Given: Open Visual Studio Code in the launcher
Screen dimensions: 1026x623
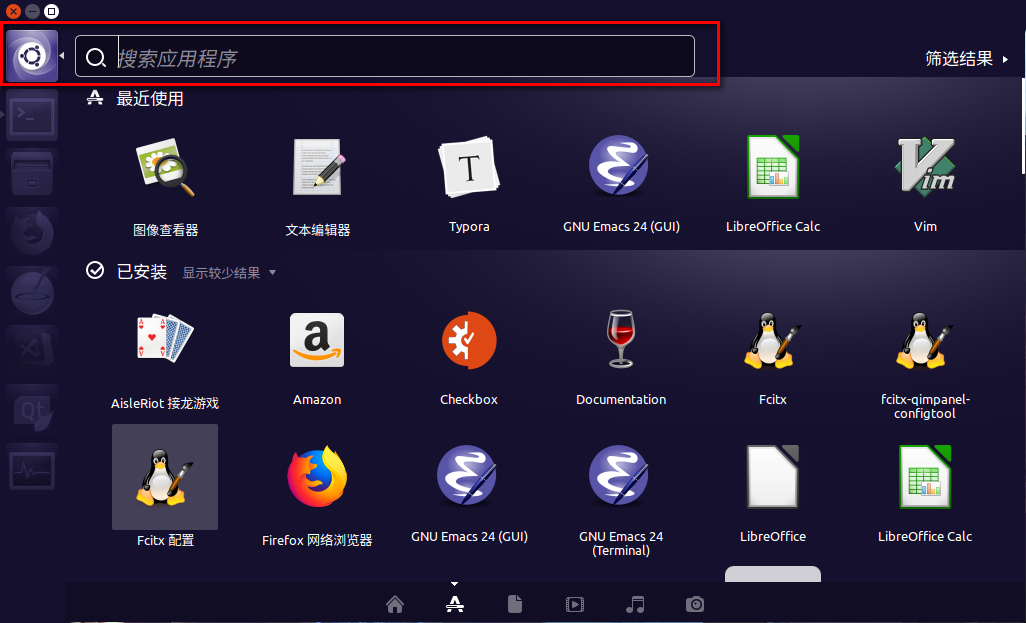Looking at the screenshot, I should [32, 350].
